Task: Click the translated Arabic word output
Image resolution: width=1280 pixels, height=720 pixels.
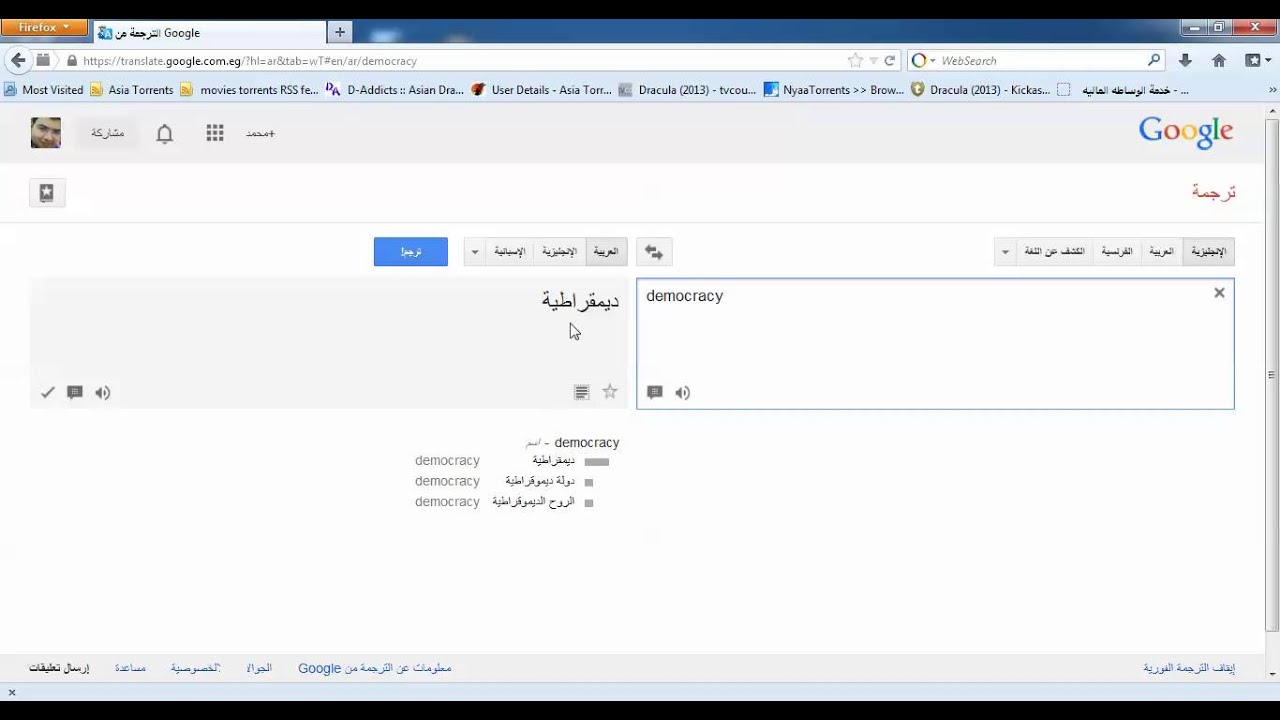Action: click(580, 300)
